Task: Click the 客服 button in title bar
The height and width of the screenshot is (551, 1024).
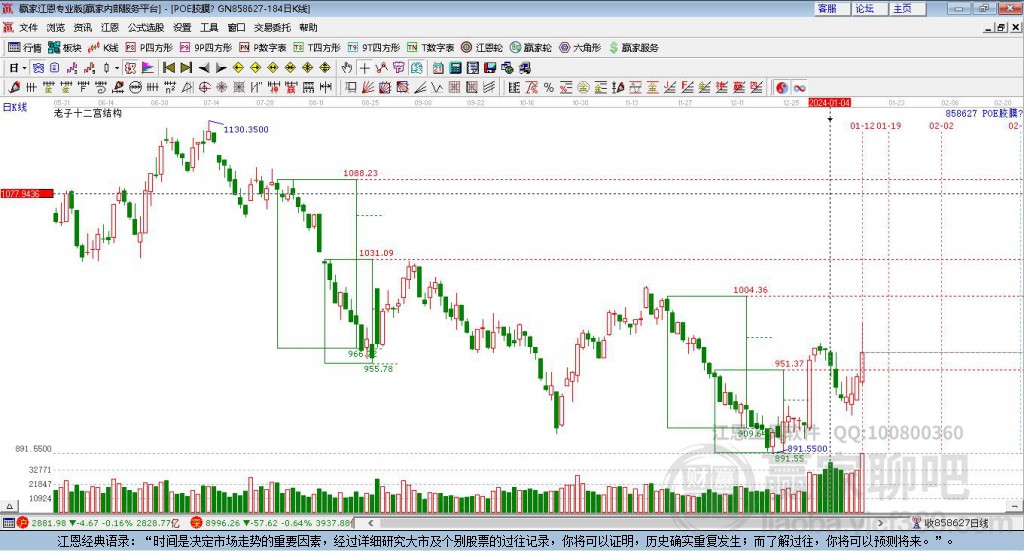Action: [831, 8]
